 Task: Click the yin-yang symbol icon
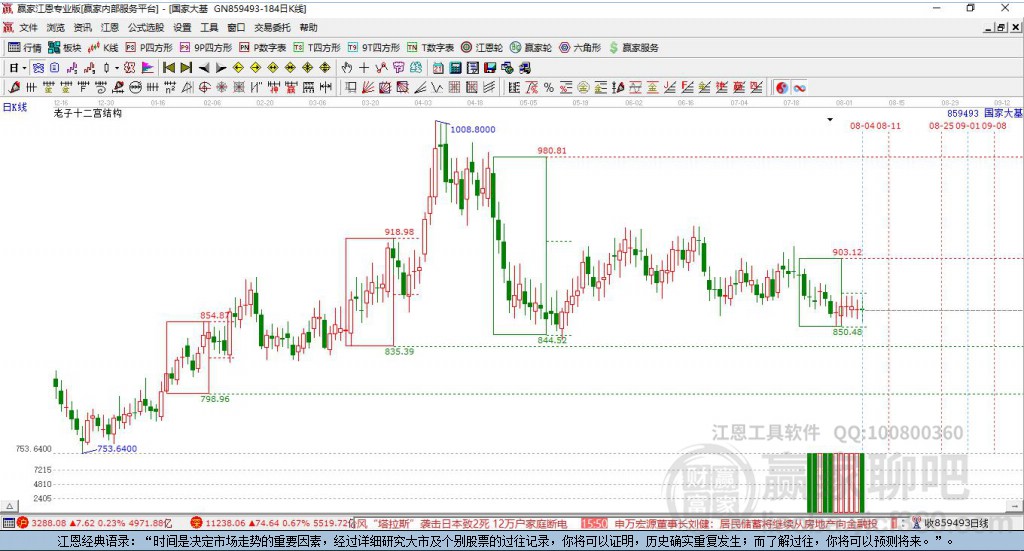[x=782, y=87]
